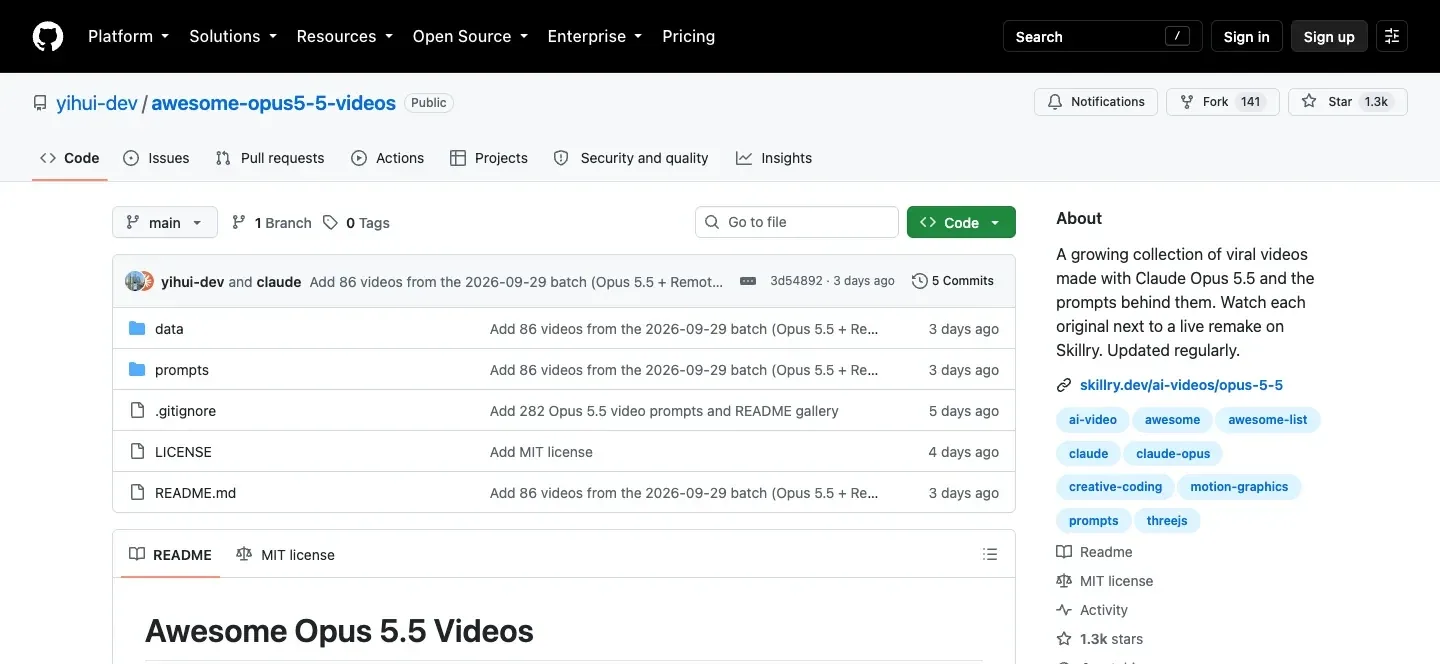Screen dimensions: 1440x664
Task: Switch to the Pull requests tab
Action: click(270, 158)
